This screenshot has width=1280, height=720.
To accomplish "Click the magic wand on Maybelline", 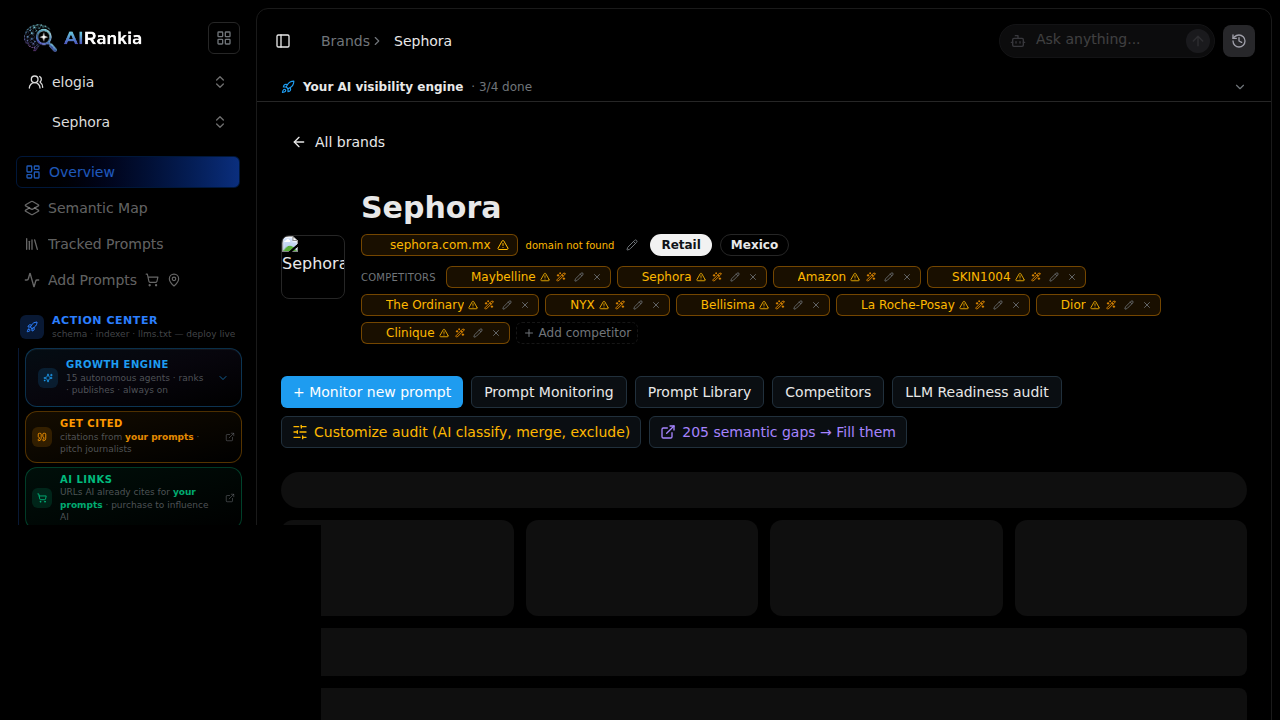I will (562, 277).
